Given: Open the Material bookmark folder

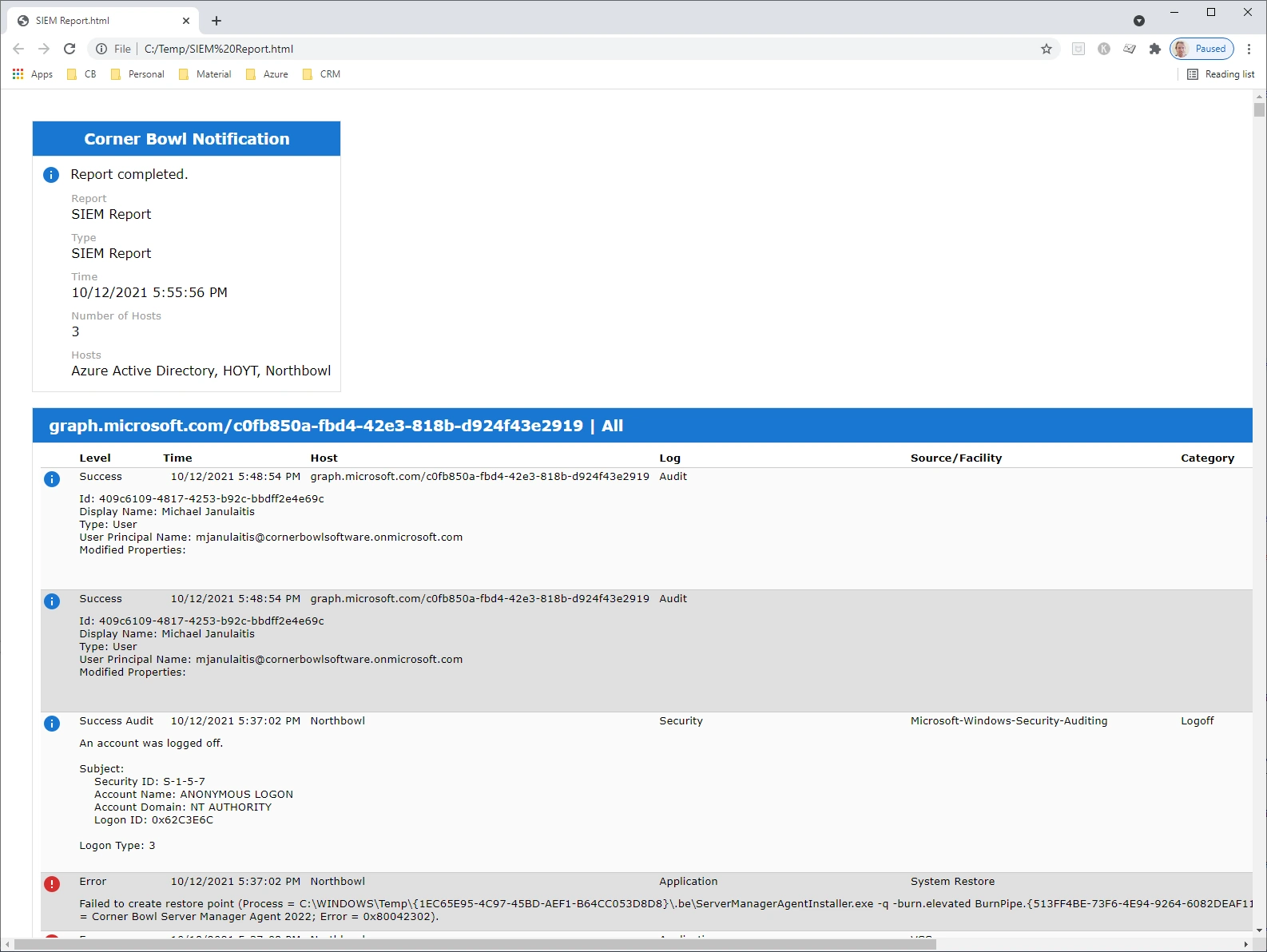Looking at the screenshot, I should [205, 74].
